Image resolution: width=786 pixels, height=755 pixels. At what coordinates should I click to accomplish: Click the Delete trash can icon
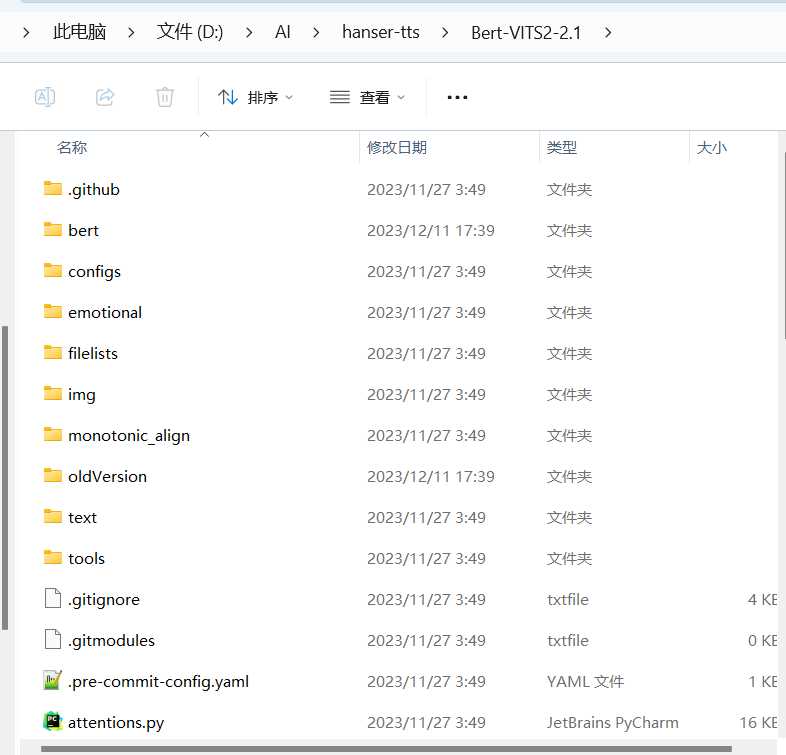tap(164, 97)
